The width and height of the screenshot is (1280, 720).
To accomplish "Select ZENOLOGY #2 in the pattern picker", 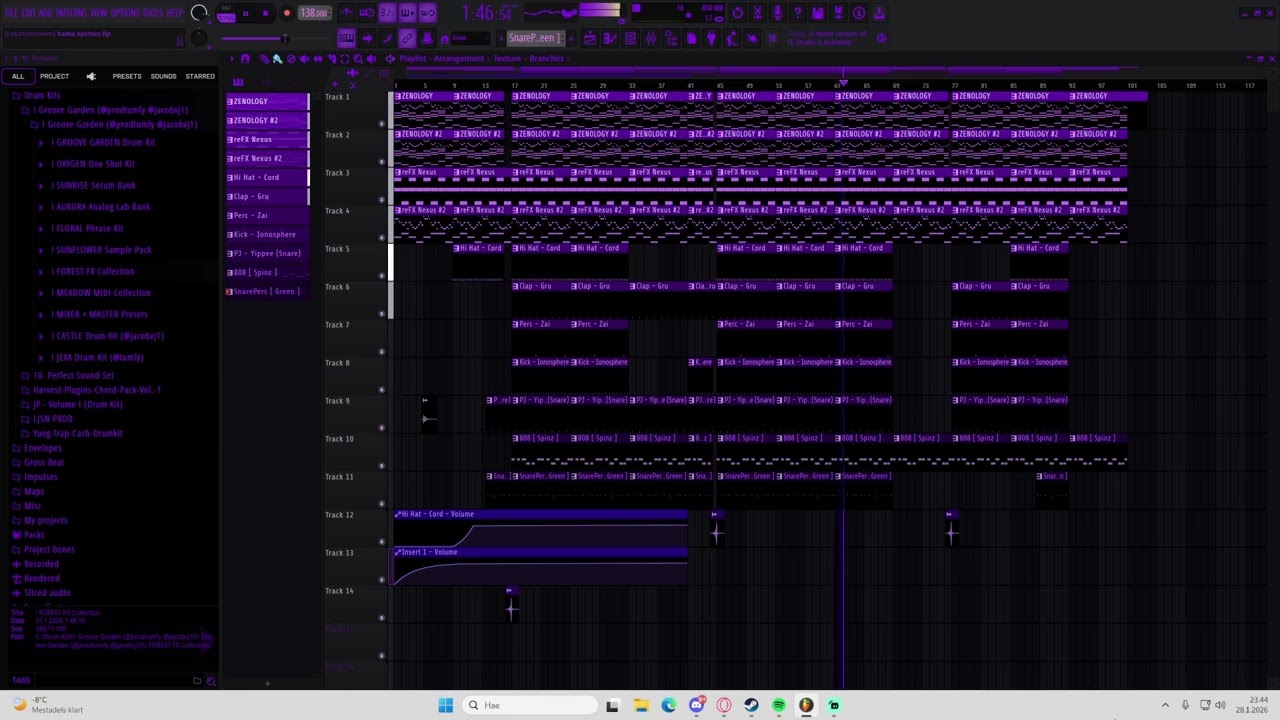I will [268, 120].
